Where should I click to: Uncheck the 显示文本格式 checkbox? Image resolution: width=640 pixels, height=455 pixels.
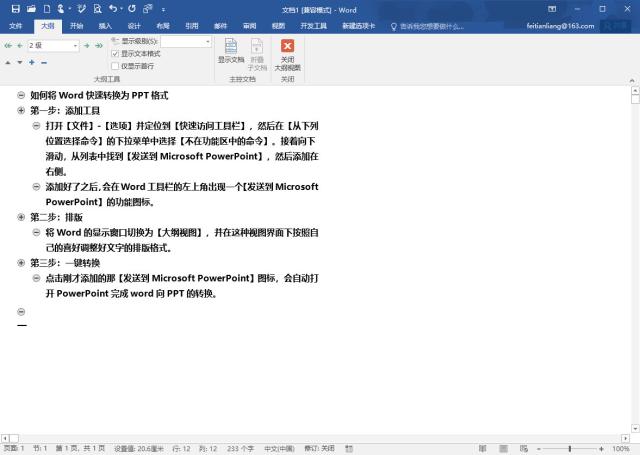[115, 54]
